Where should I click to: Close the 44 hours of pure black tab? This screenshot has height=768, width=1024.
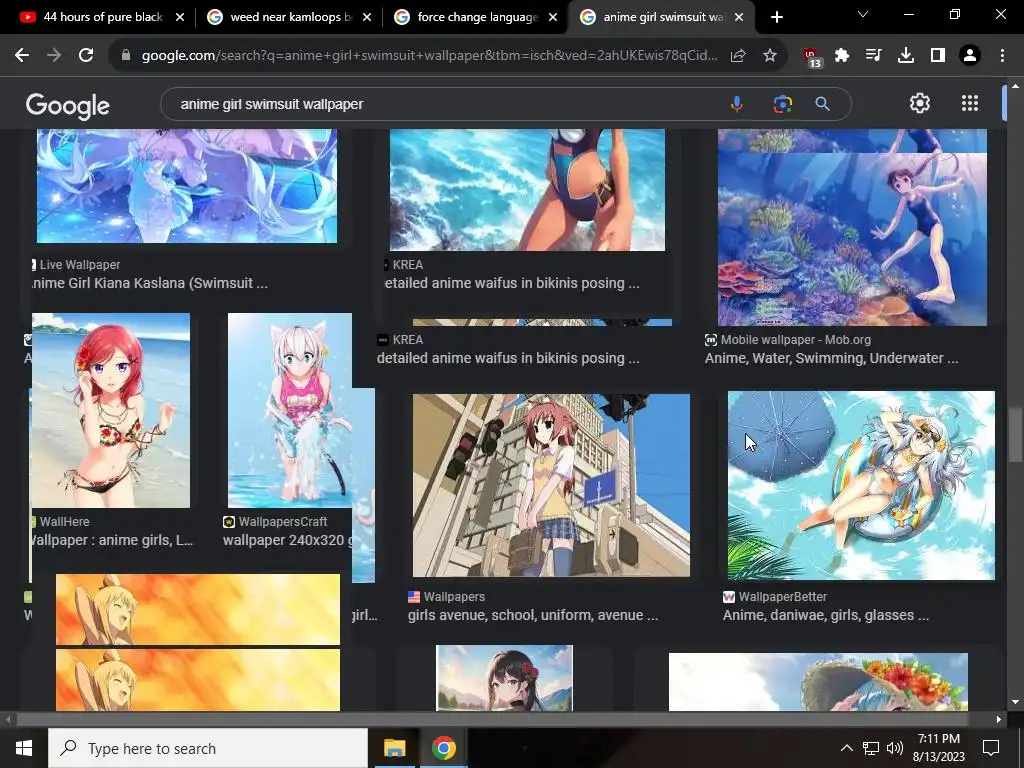click(x=180, y=17)
